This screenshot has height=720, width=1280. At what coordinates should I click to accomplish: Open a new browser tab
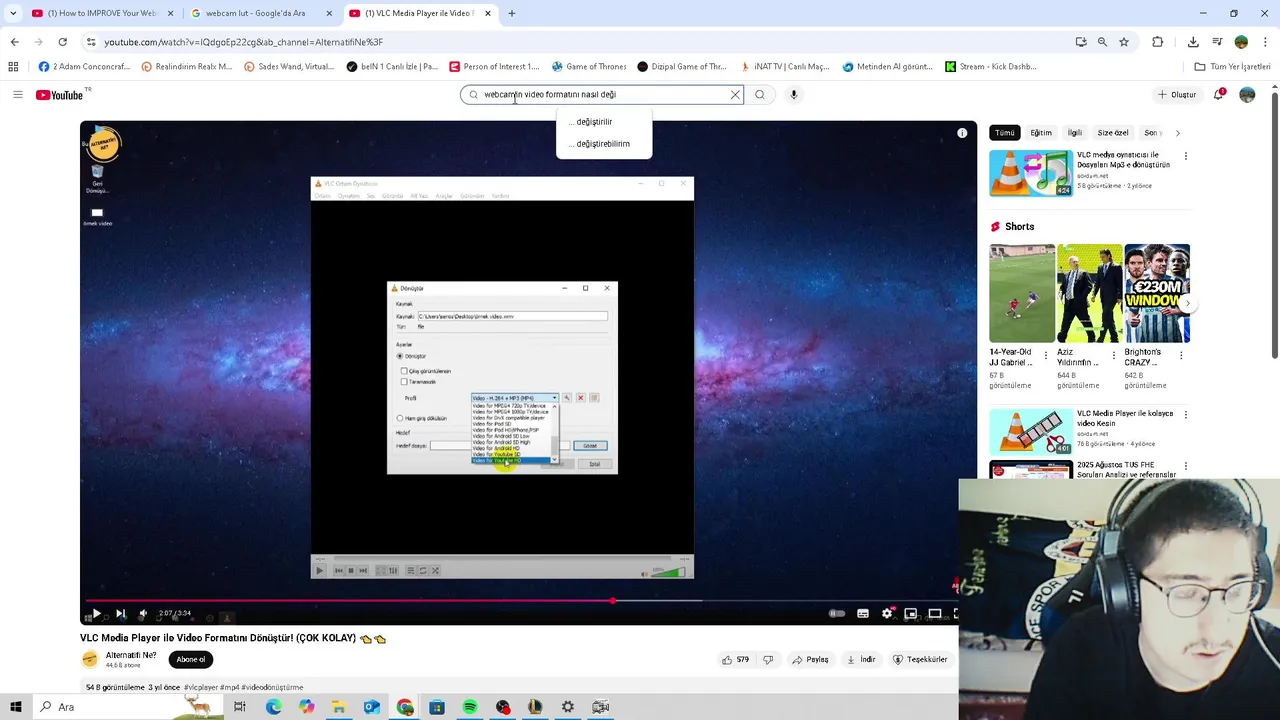pos(512,13)
